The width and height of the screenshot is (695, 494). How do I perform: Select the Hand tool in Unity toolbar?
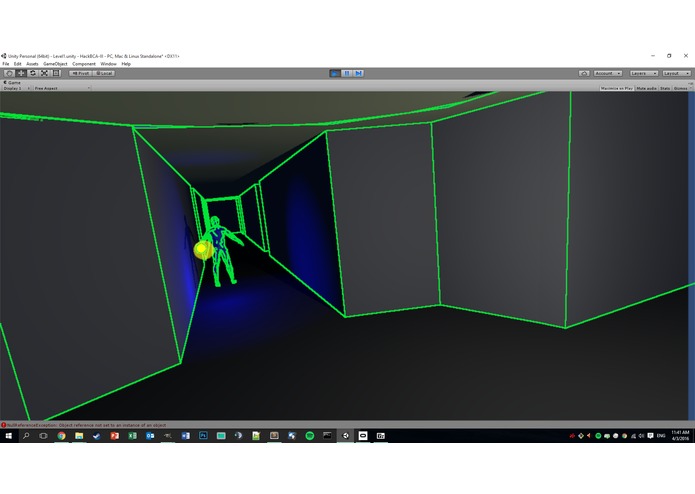click(x=9, y=73)
